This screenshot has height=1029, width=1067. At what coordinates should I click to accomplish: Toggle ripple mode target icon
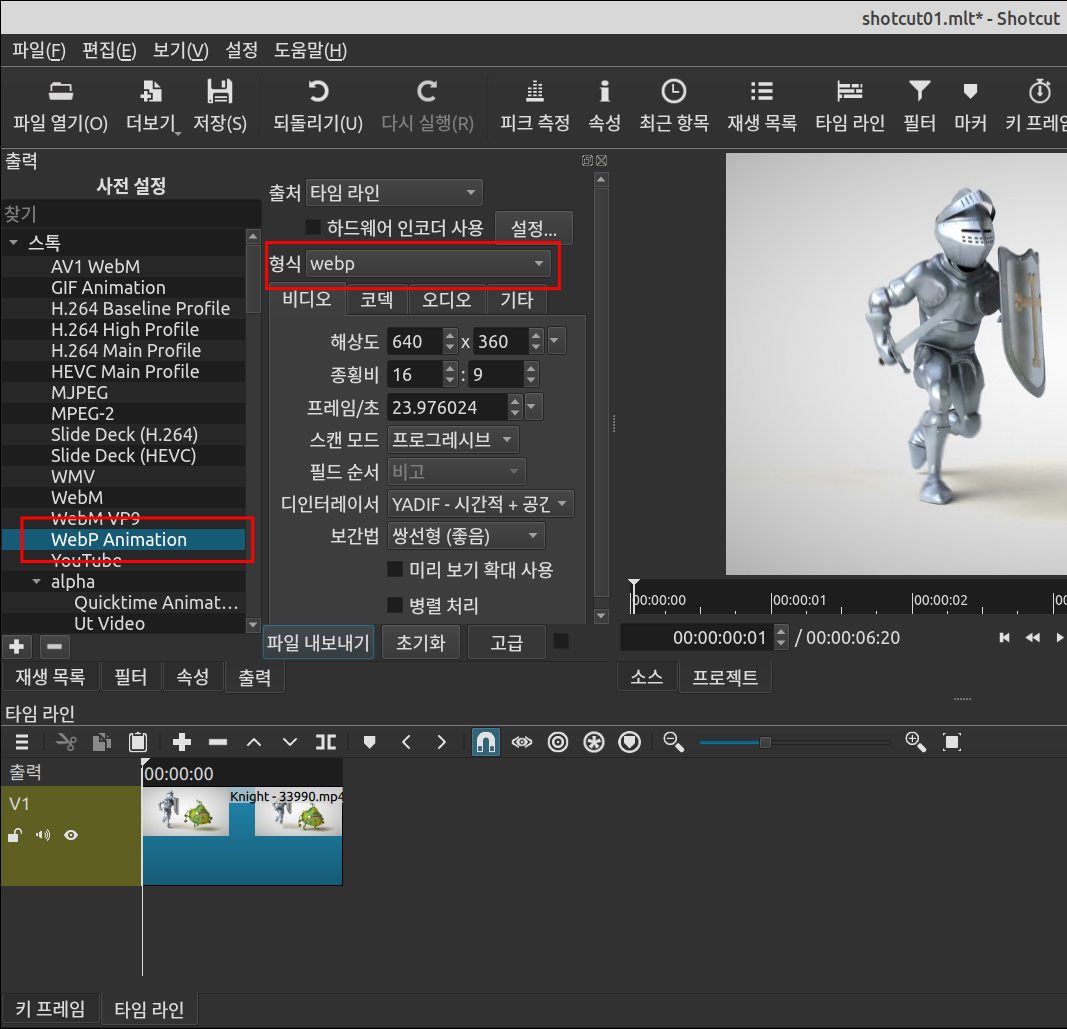(558, 742)
